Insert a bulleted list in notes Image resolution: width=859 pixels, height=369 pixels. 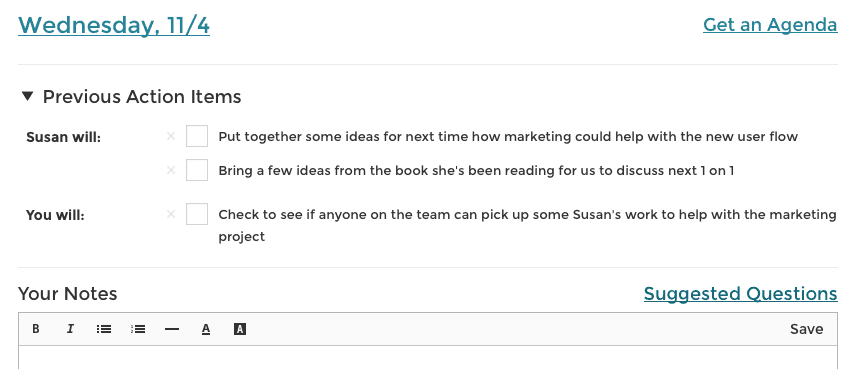pyautogui.click(x=104, y=329)
